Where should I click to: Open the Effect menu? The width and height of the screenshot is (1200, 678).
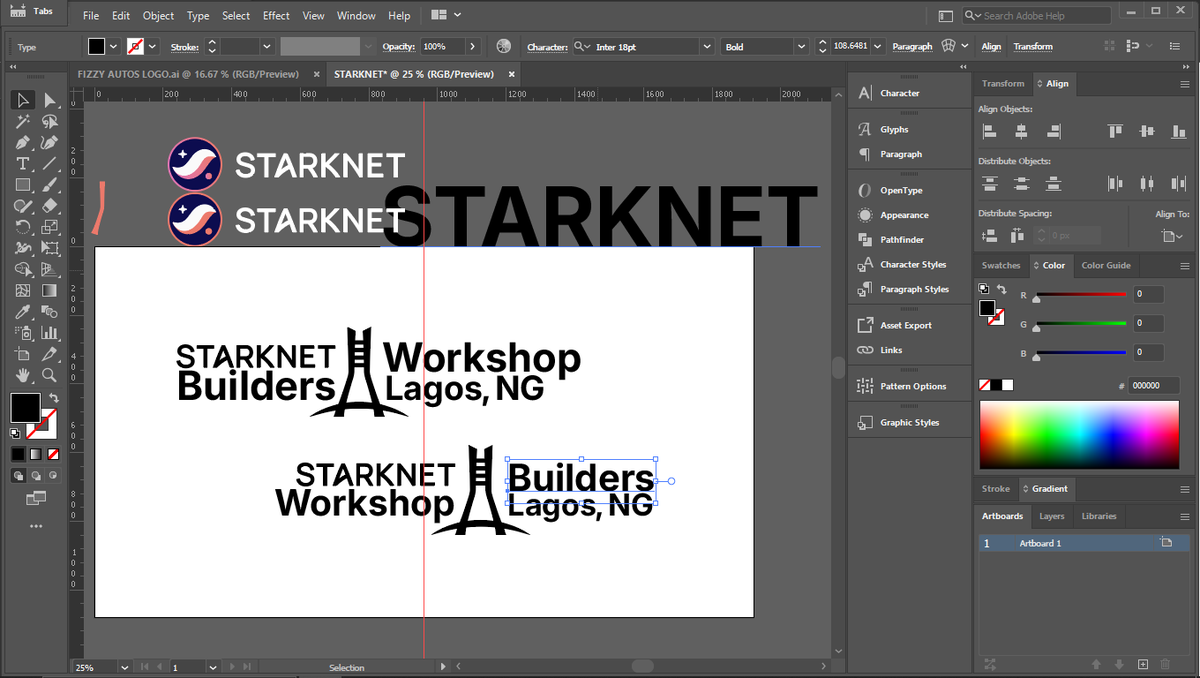coord(276,16)
